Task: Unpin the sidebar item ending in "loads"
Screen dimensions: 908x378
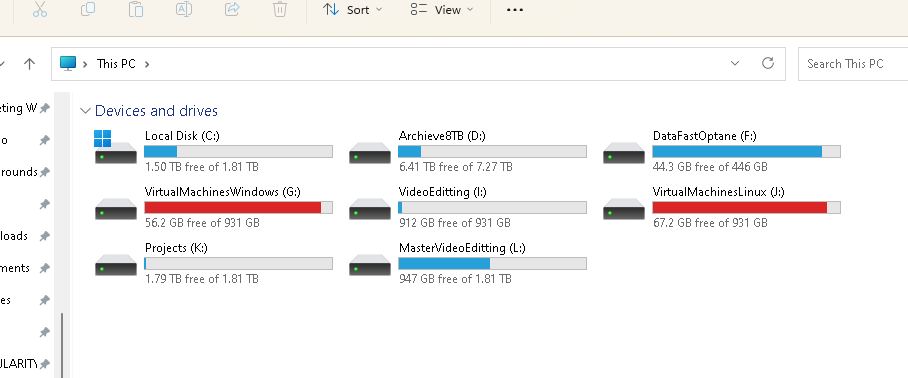Action: pyautogui.click(x=45, y=236)
